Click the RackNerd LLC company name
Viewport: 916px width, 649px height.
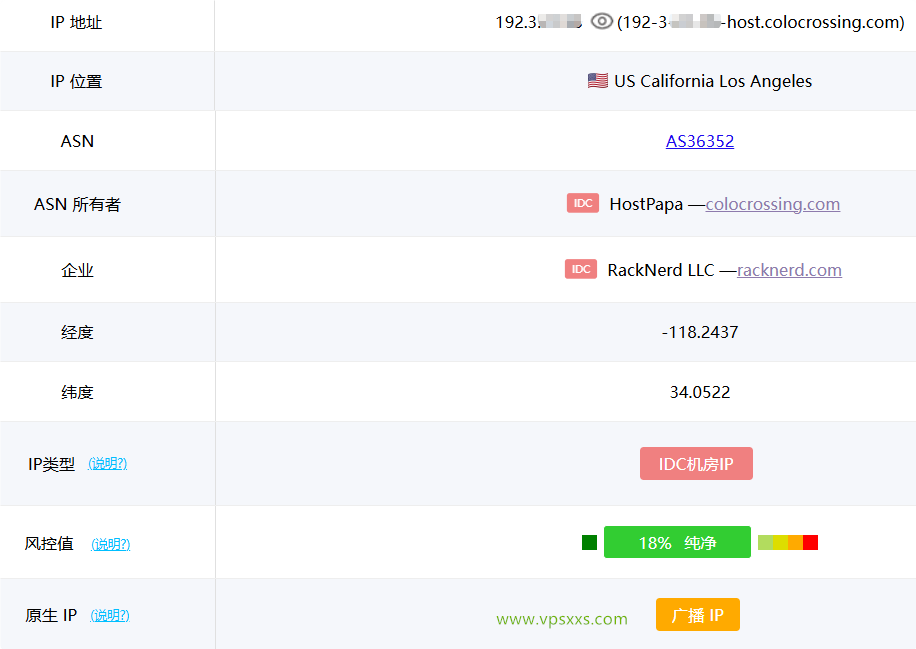pos(661,270)
